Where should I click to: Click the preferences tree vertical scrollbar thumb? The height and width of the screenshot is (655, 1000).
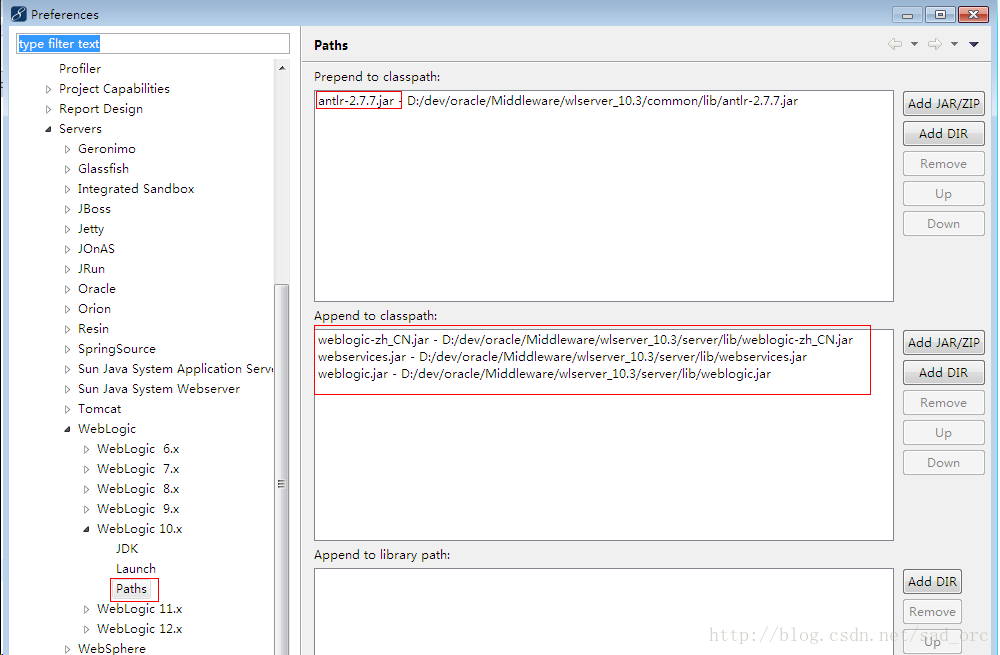pos(281,469)
